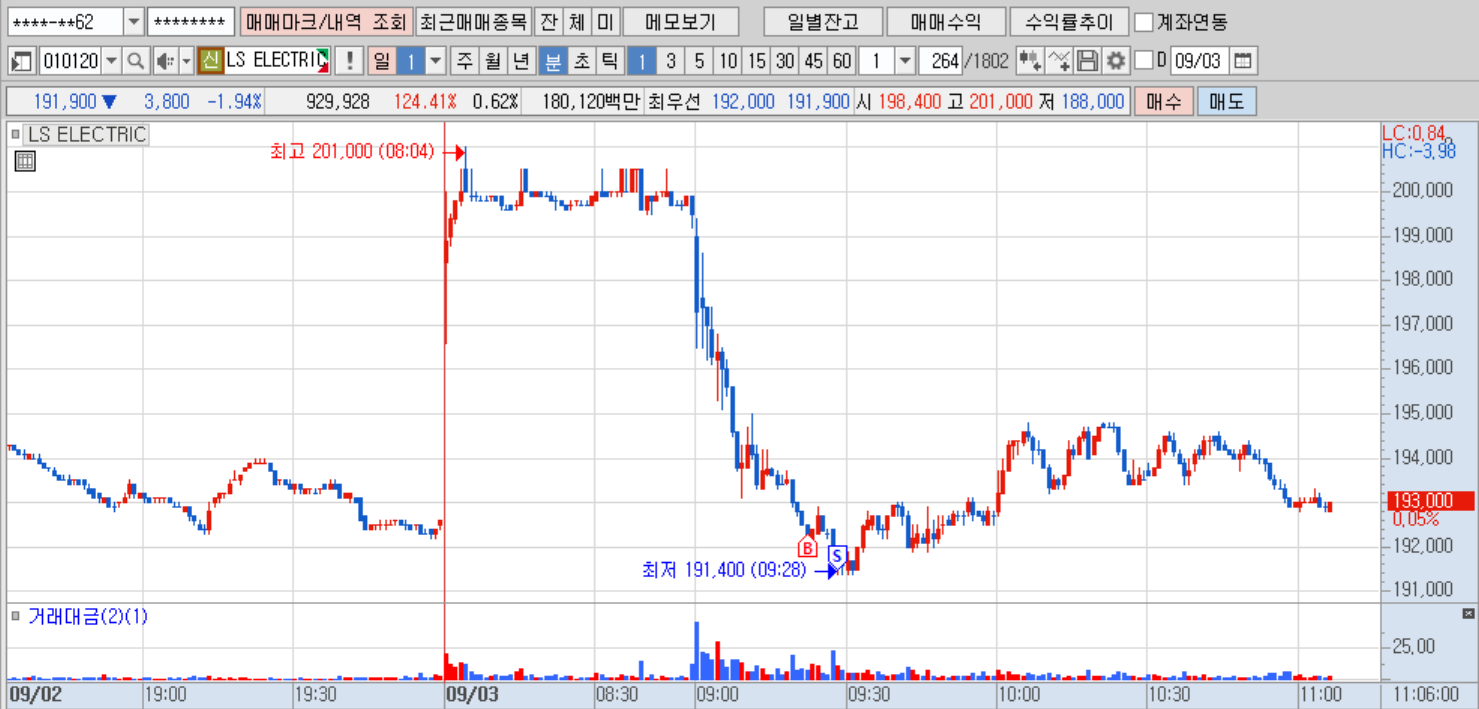The image size is (1479, 709).
Task: Expand the speaker options dropdown arrow
Action: 186,61
